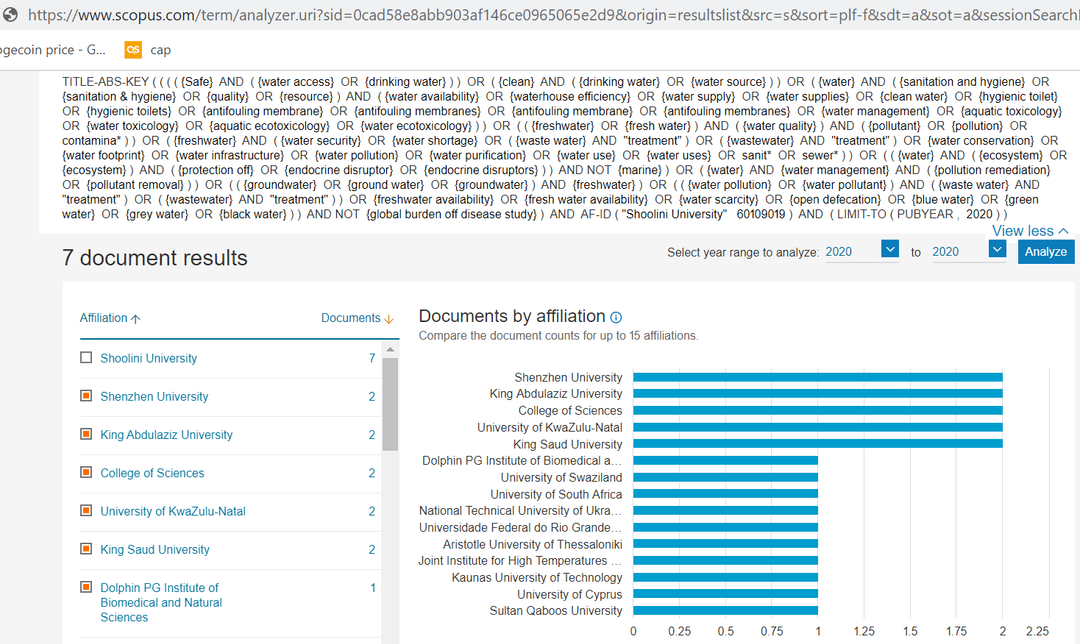
Task: Open the Shenzhen University link in the list
Action: tap(154, 397)
